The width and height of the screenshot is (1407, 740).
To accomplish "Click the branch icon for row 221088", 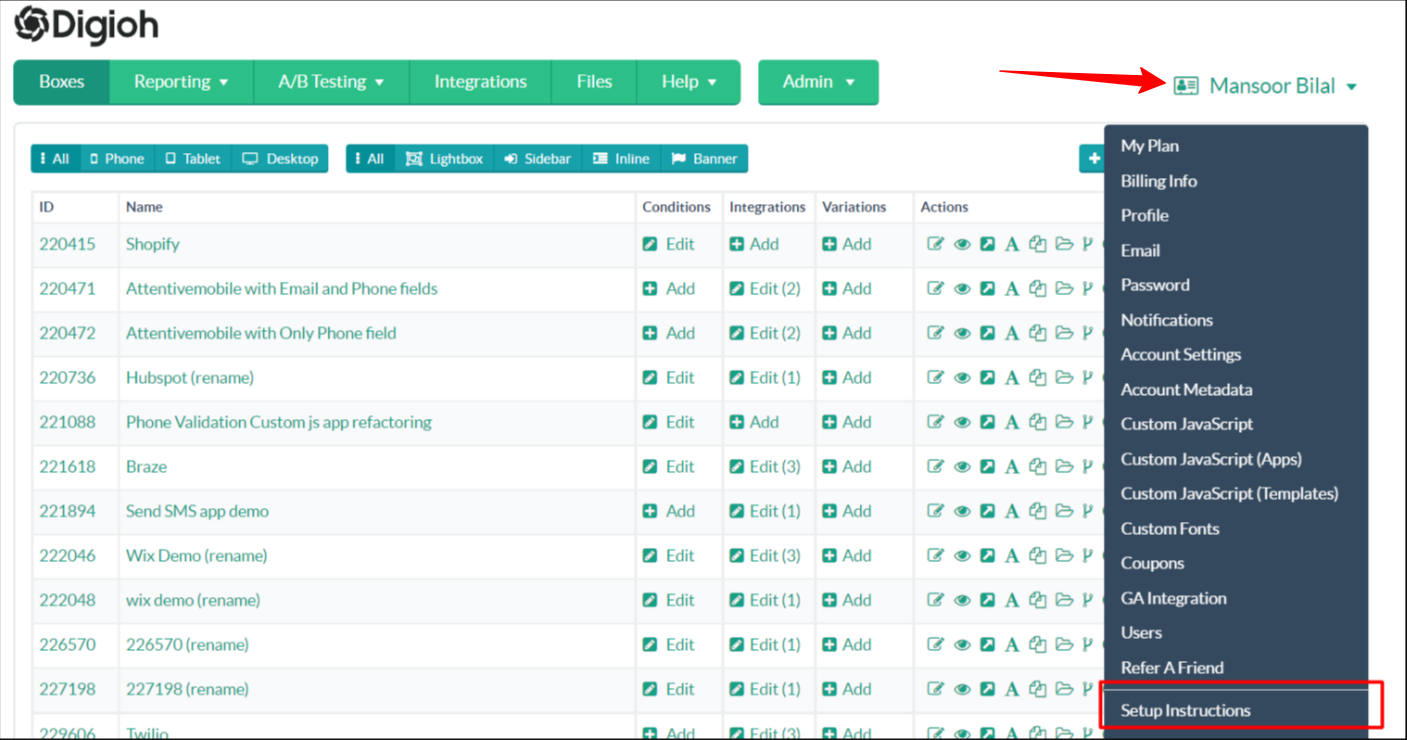I will click(1087, 422).
